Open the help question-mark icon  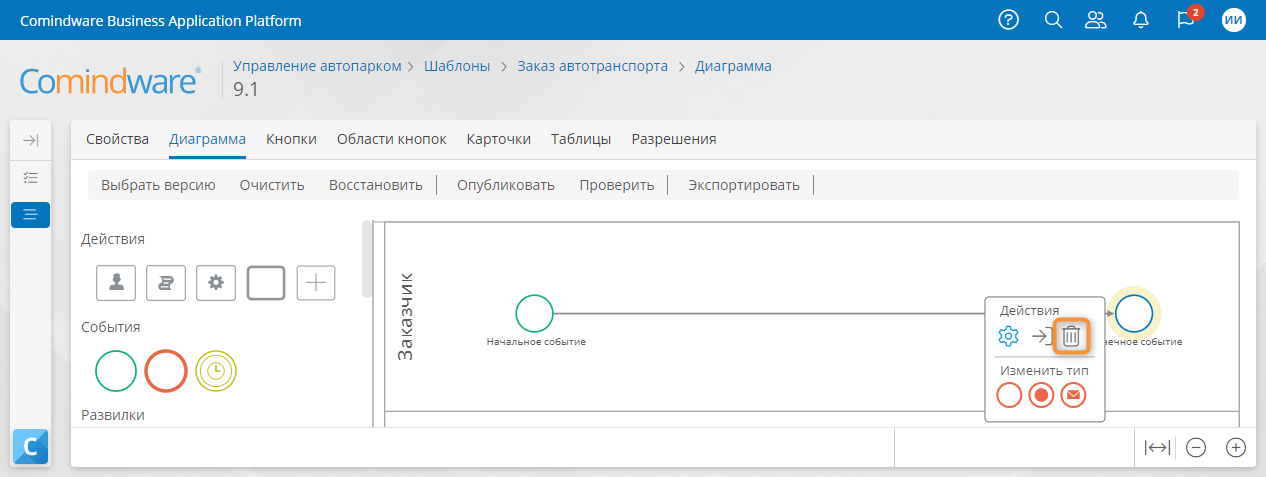point(1009,20)
